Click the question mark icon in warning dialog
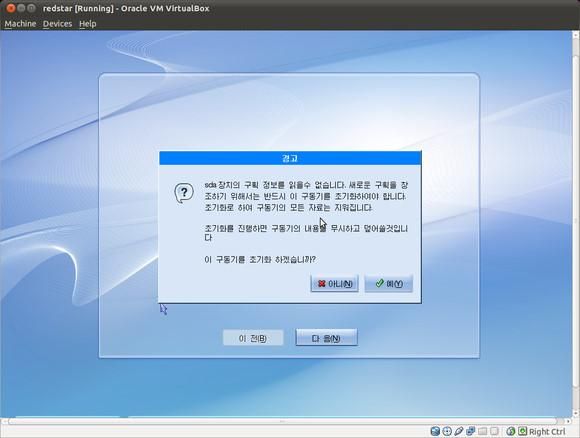The width and height of the screenshot is (580, 438). click(184, 193)
